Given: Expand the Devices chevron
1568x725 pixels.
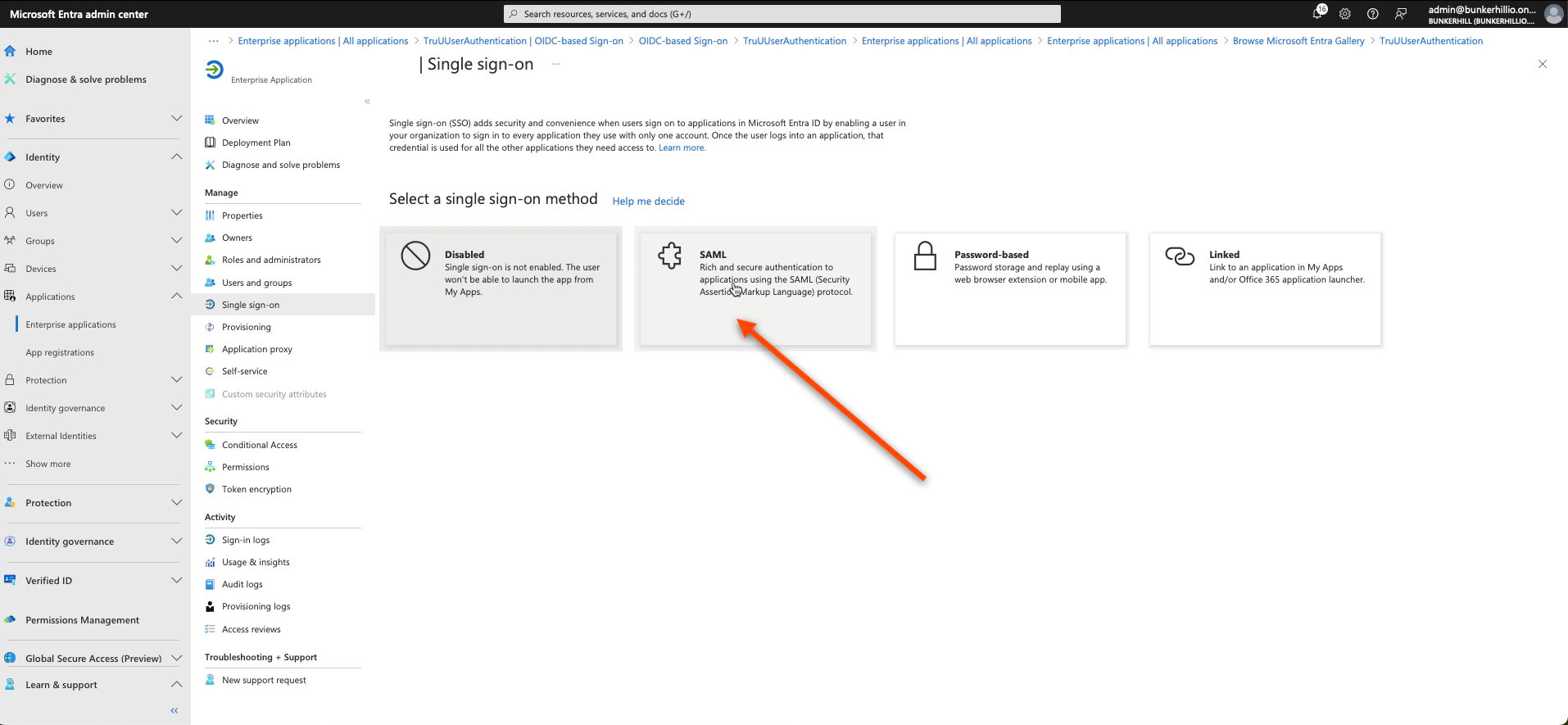Looking at the screenshot, I should click(176, 268).
